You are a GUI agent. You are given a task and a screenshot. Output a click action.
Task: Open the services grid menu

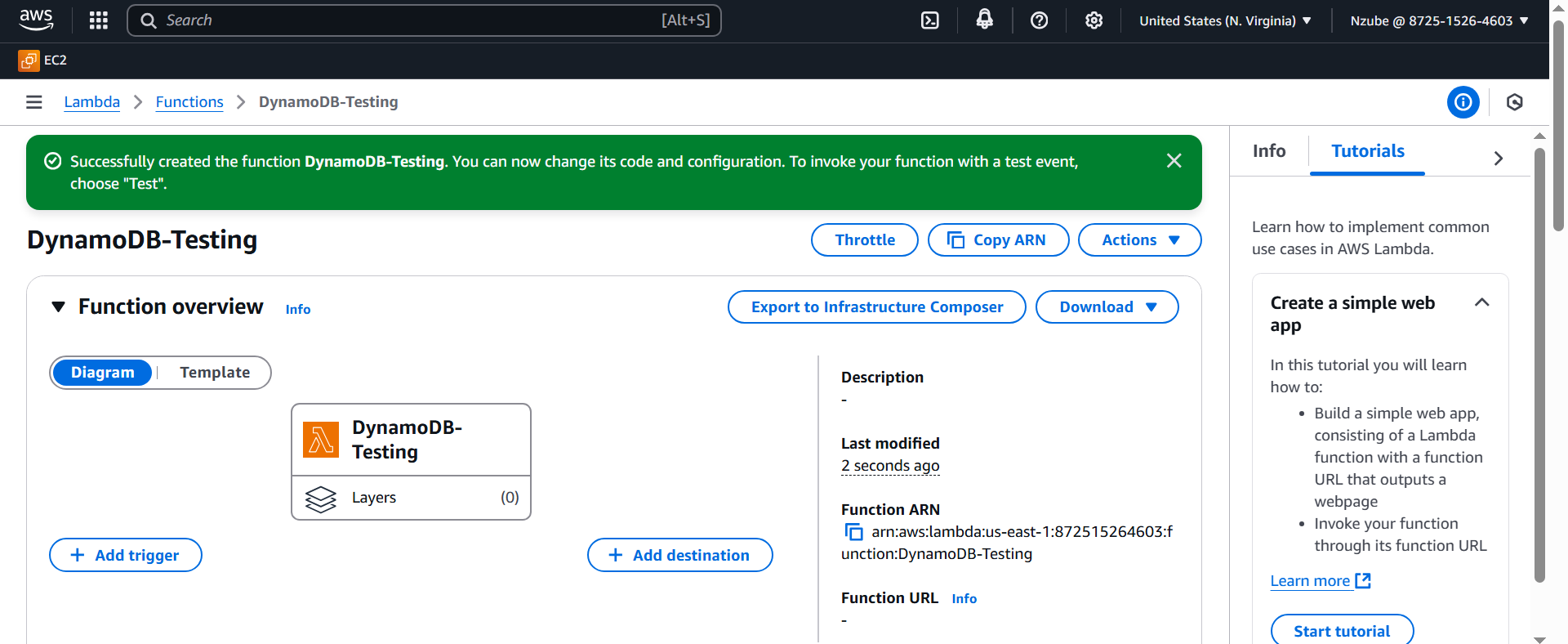99,20
